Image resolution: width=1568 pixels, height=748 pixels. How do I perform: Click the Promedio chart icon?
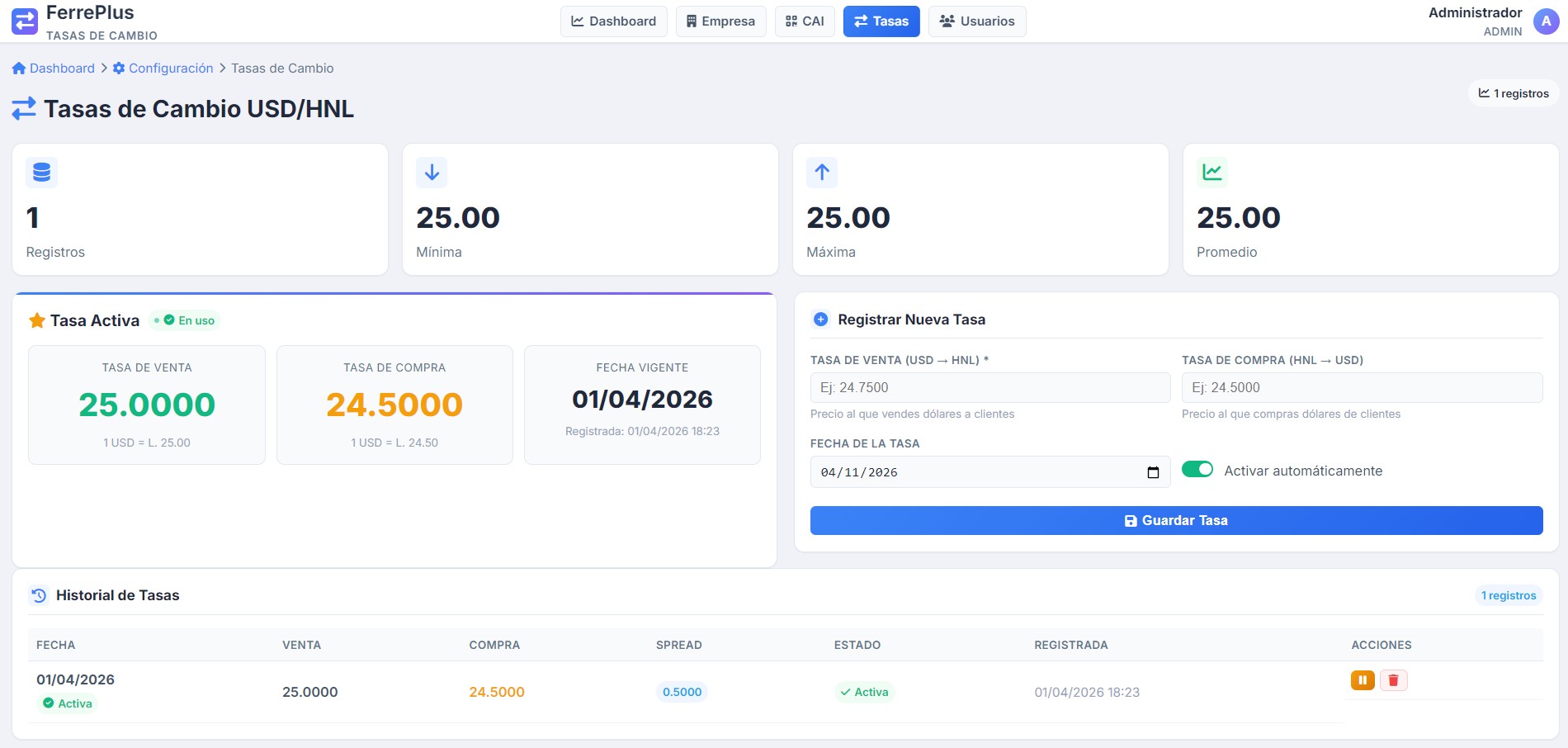point(1212,173)
